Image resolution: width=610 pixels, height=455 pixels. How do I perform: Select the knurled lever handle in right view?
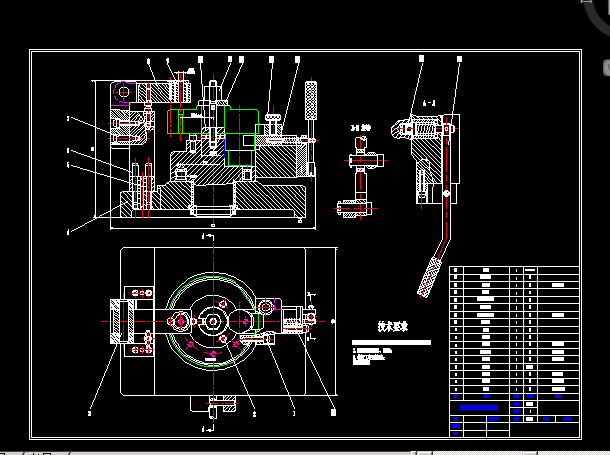coord(429,277)
